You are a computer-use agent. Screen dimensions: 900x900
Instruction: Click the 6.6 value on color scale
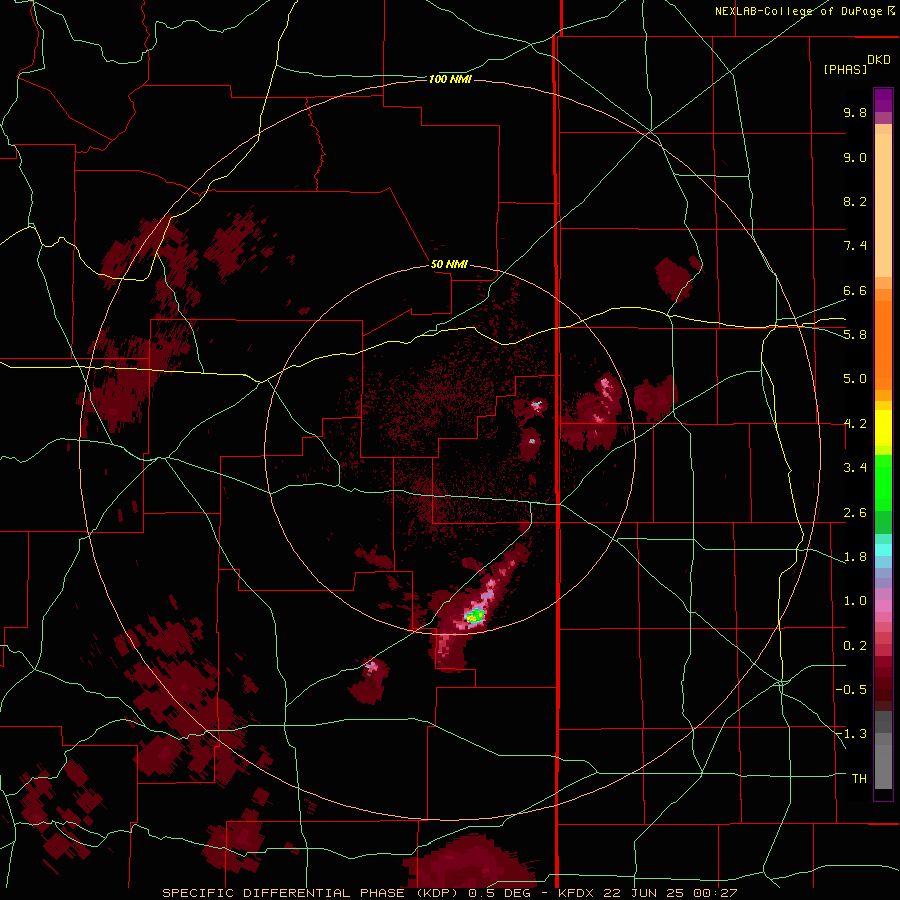click(855, 290)
